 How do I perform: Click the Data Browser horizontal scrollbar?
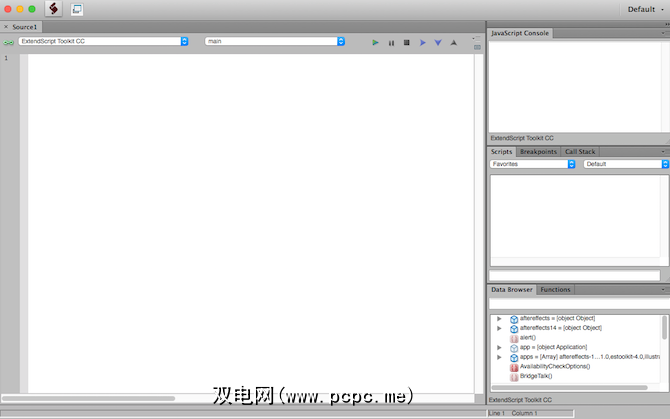point(570,388)
